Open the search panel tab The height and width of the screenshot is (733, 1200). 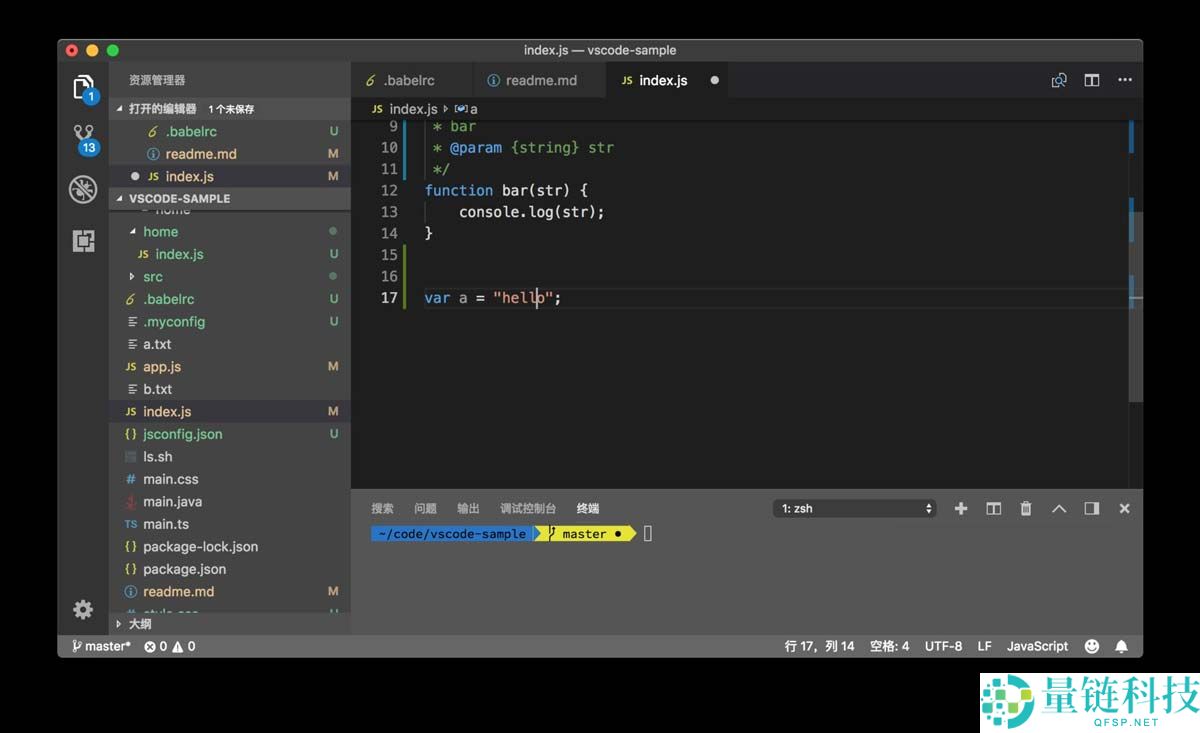382,508
